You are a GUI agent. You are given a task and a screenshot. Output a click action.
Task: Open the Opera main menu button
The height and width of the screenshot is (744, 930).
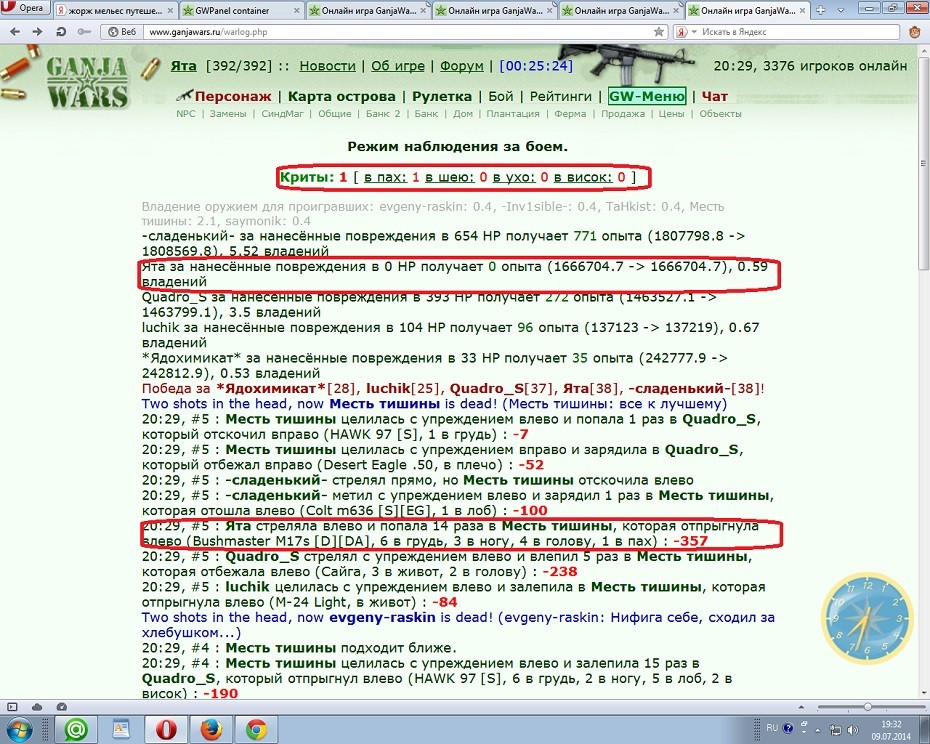coord(25,8)
